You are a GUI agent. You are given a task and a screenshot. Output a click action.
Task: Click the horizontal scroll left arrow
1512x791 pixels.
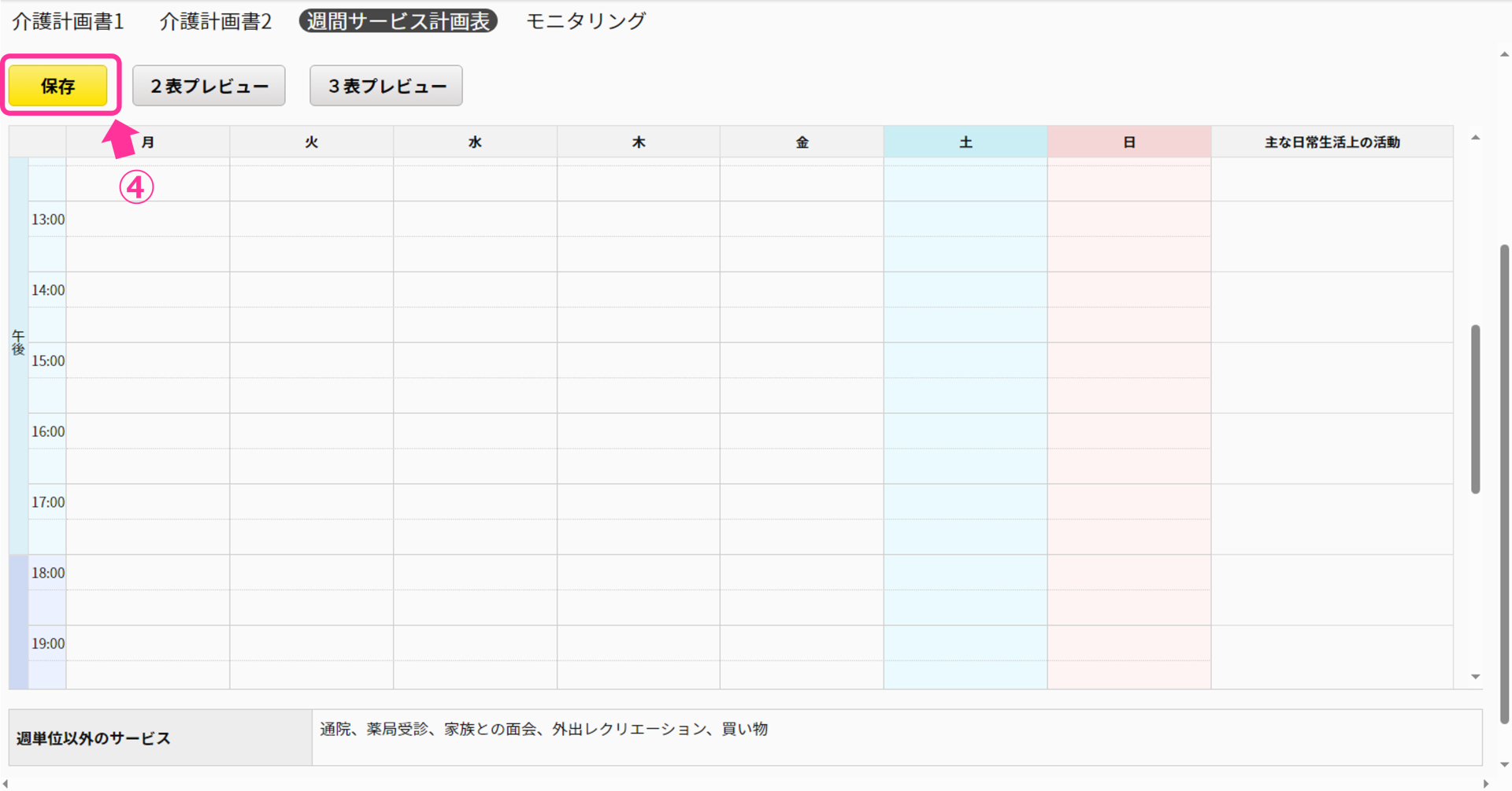(x=6, y=784)
